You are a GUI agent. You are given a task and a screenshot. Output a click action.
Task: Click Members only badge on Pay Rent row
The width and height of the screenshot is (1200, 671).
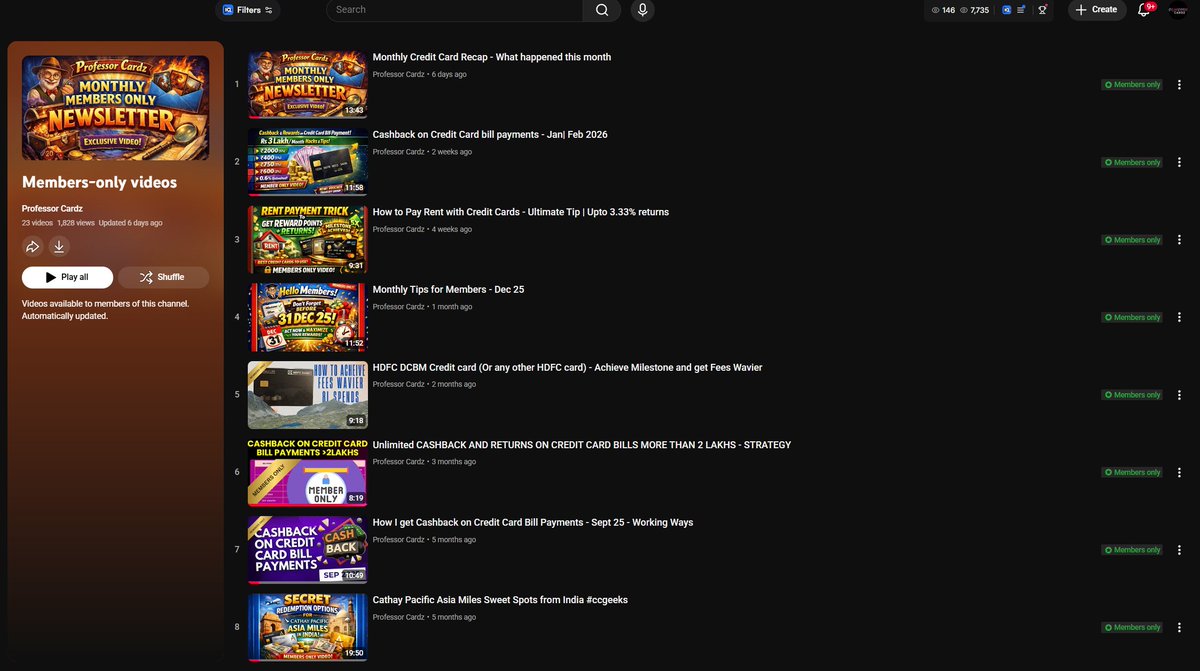point(1133,240)
